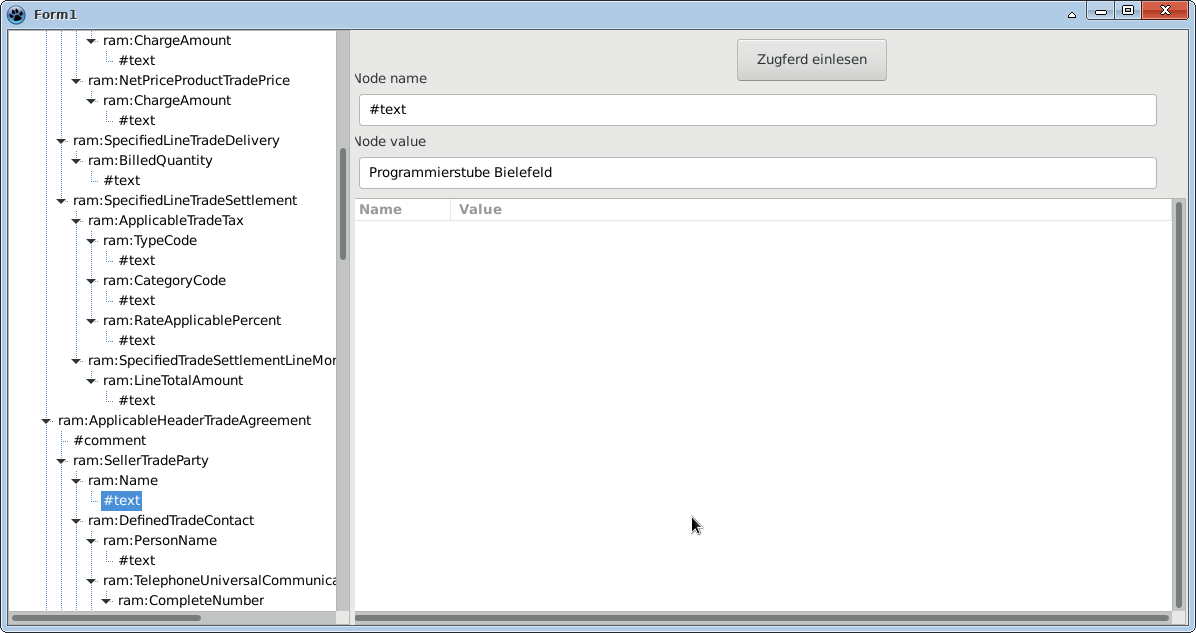
Task: Select #text under ram:CategoryCode
Action: point(137,300)
